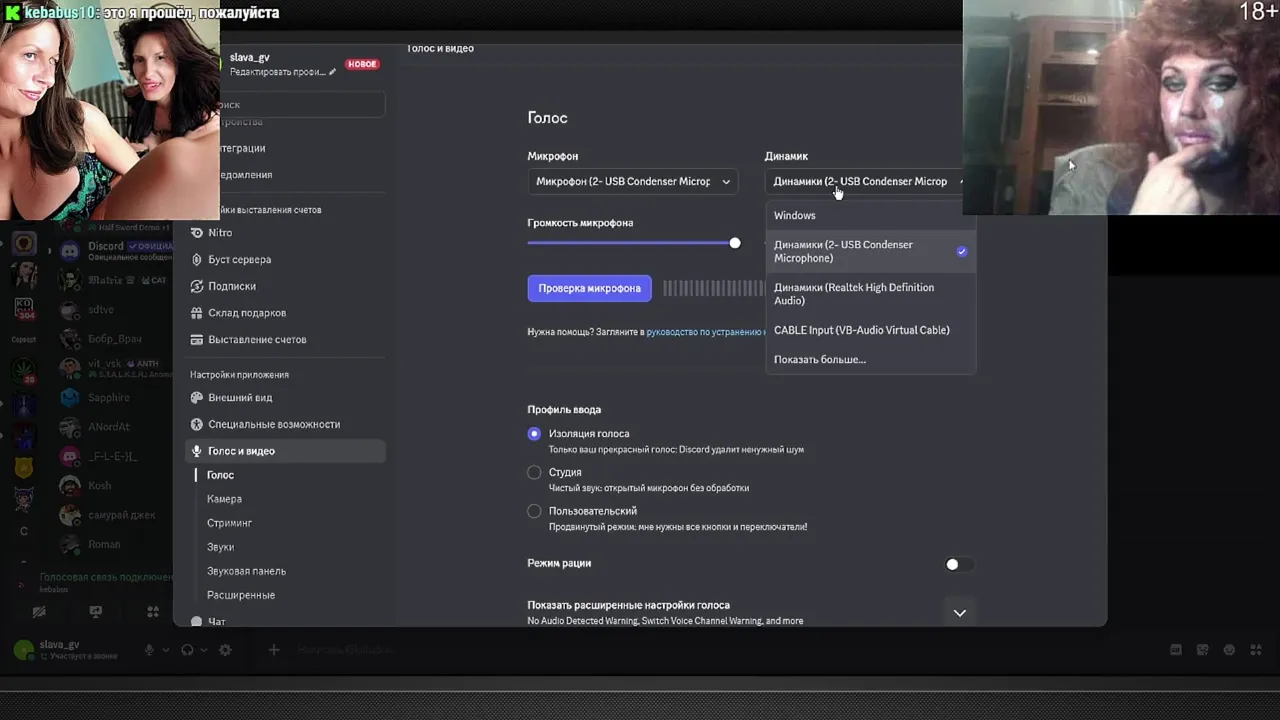Click the Проверка микрофона button
The width and height of the screenshot is (1280, 720).
(x=589, y=288)
